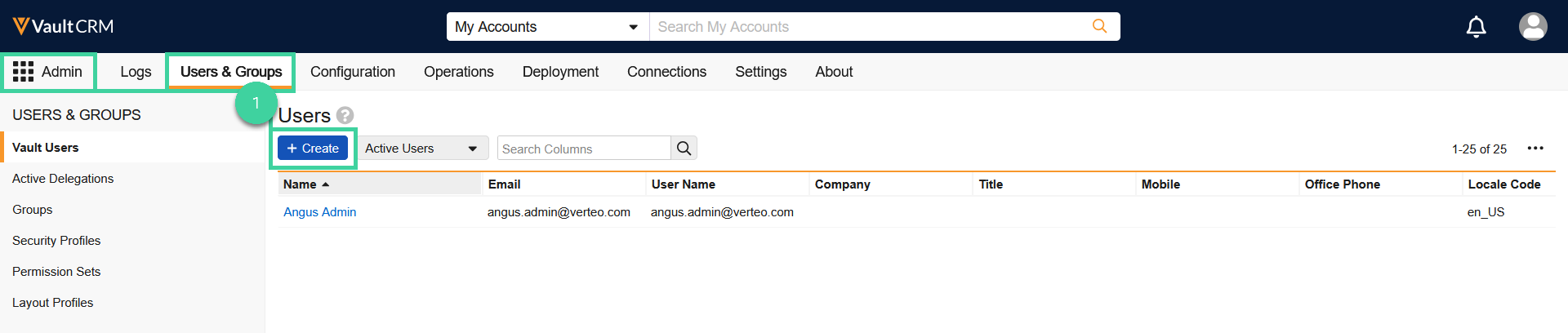This screenshot has width=1568, height=333.
Task: Select Security Profiles in the sidebar
Action: coord(56,241)
